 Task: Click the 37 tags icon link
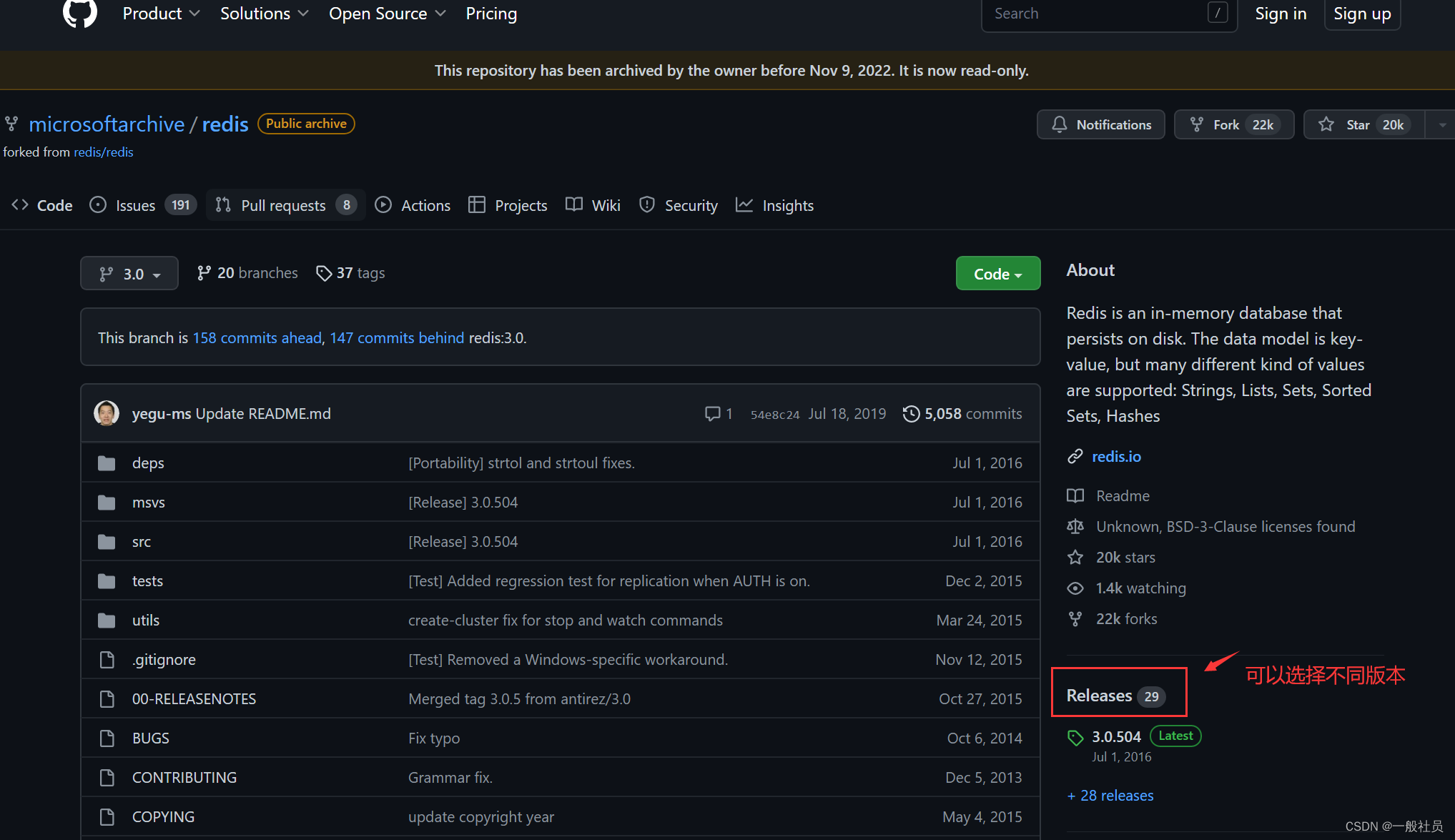[x=350, y=273]
